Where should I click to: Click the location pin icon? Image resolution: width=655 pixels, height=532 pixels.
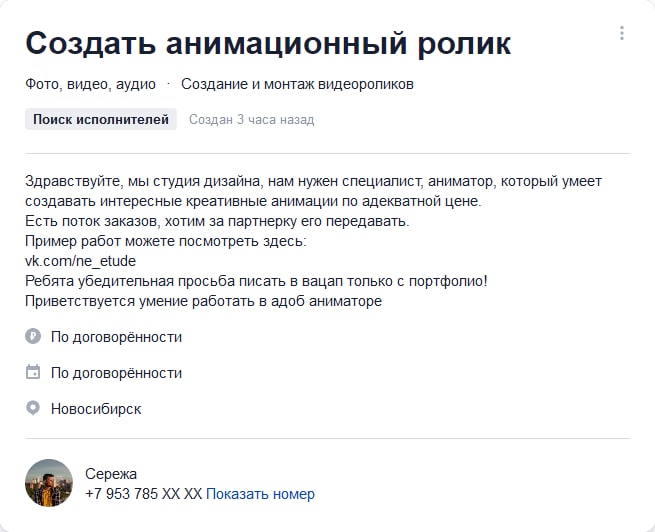[33, 408]
